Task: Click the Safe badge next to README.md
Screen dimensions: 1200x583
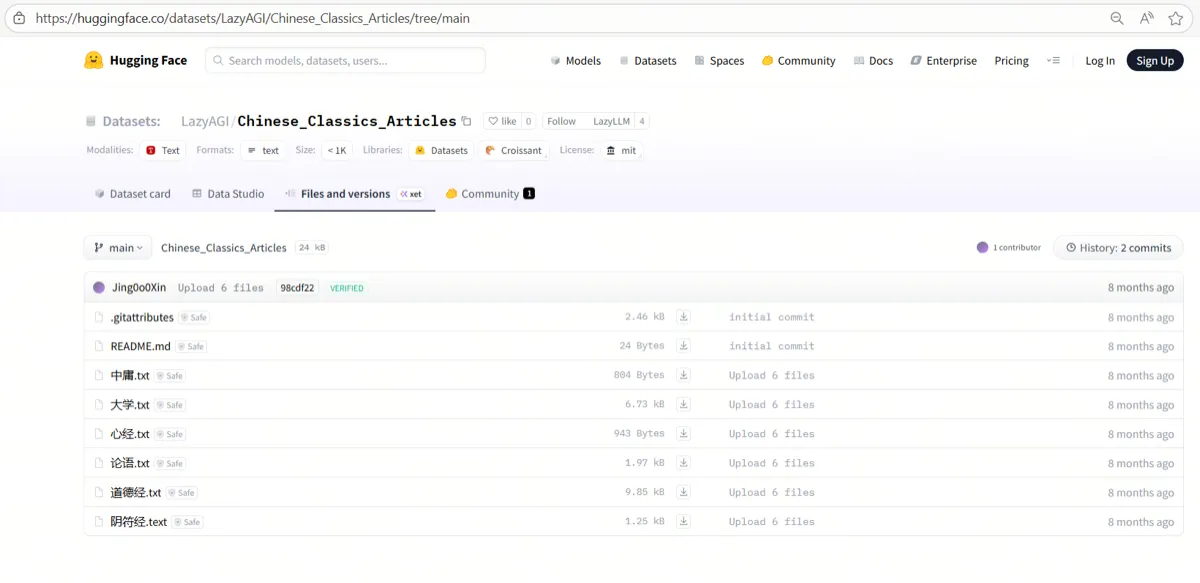Action: pyautogui.click(x=190, y=346)
